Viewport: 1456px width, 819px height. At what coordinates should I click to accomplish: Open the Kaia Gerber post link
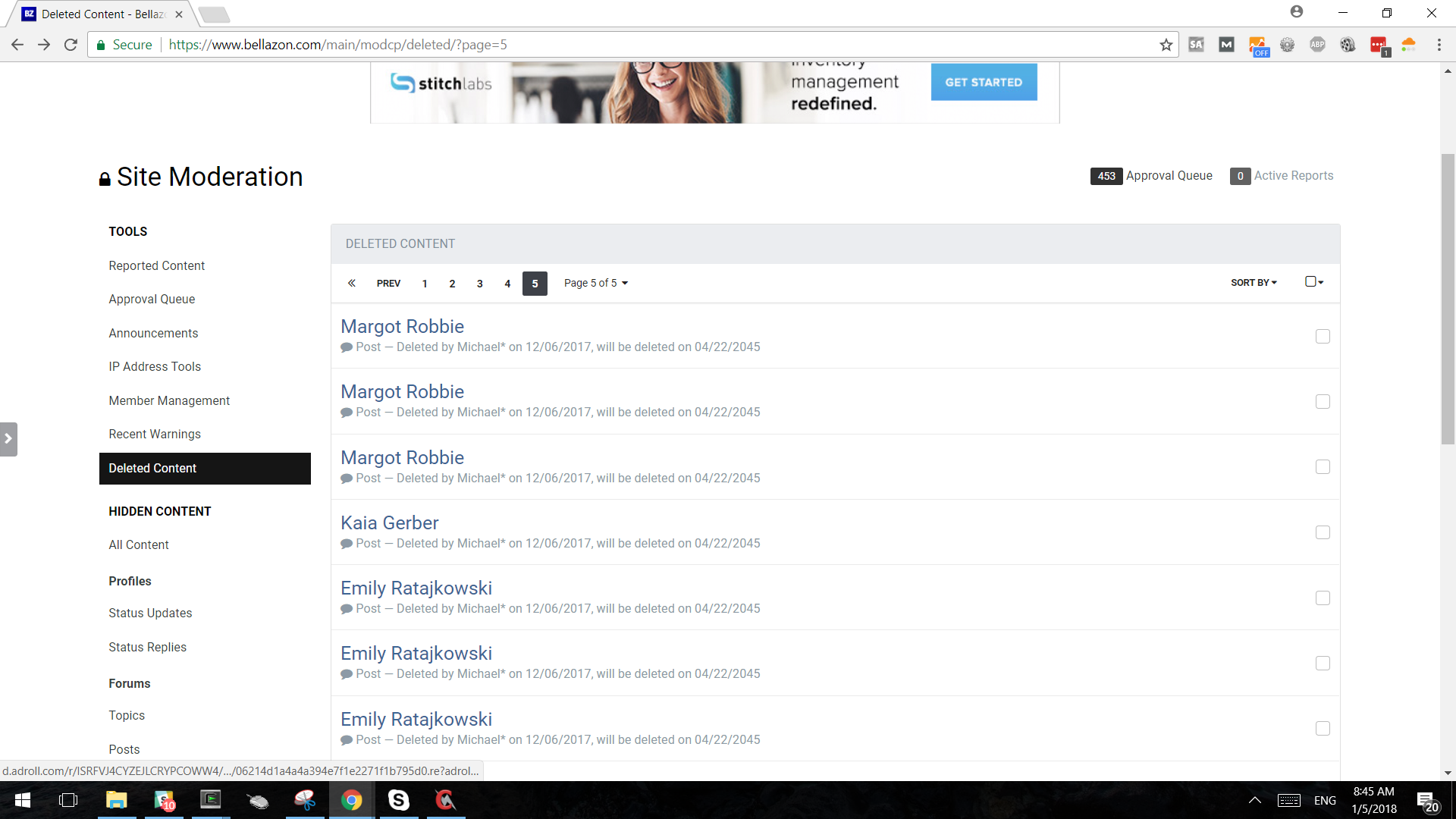pyautogui.click(x=389, y=522)
